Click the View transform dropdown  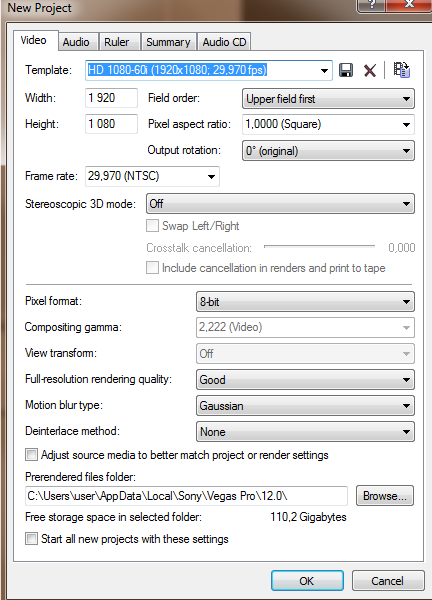point(305,354)
